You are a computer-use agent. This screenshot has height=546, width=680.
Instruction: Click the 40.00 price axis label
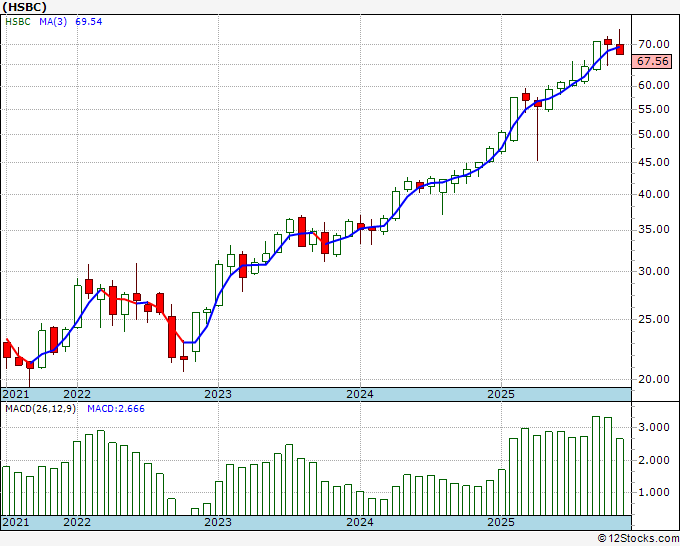(654, 194)
